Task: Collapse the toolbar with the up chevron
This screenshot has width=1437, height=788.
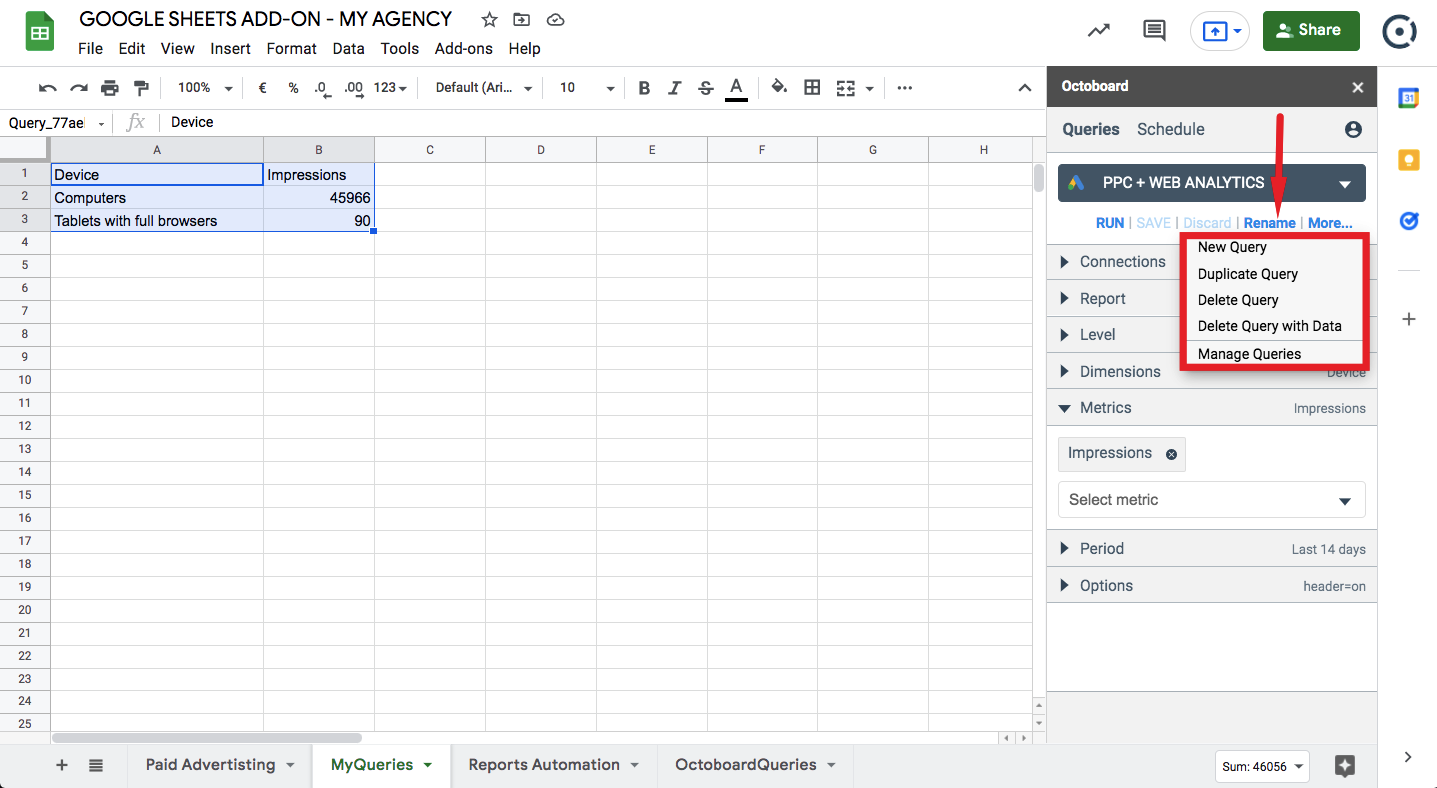Action: coord(1025,88)
